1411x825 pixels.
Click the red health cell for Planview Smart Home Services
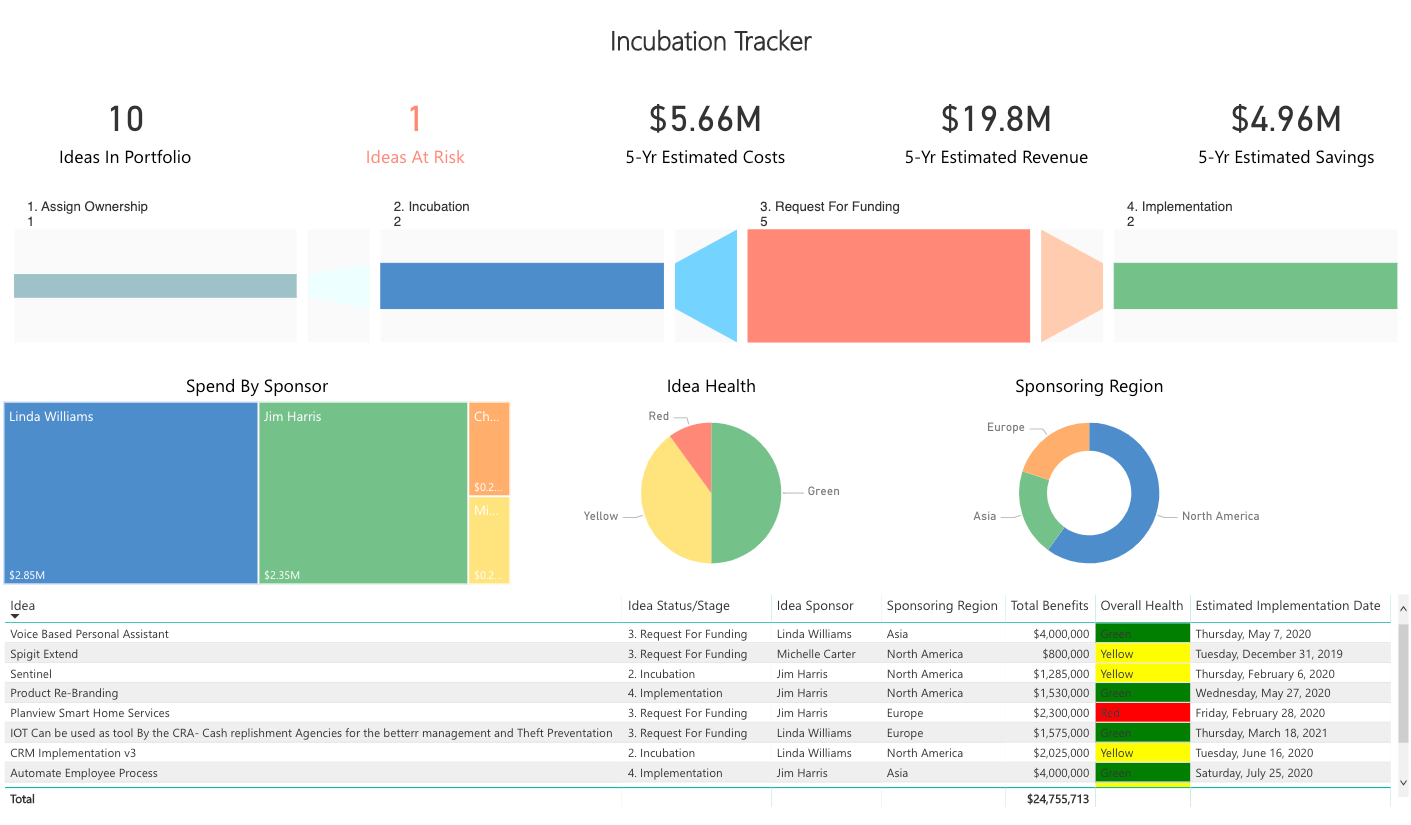(1142, 712)
